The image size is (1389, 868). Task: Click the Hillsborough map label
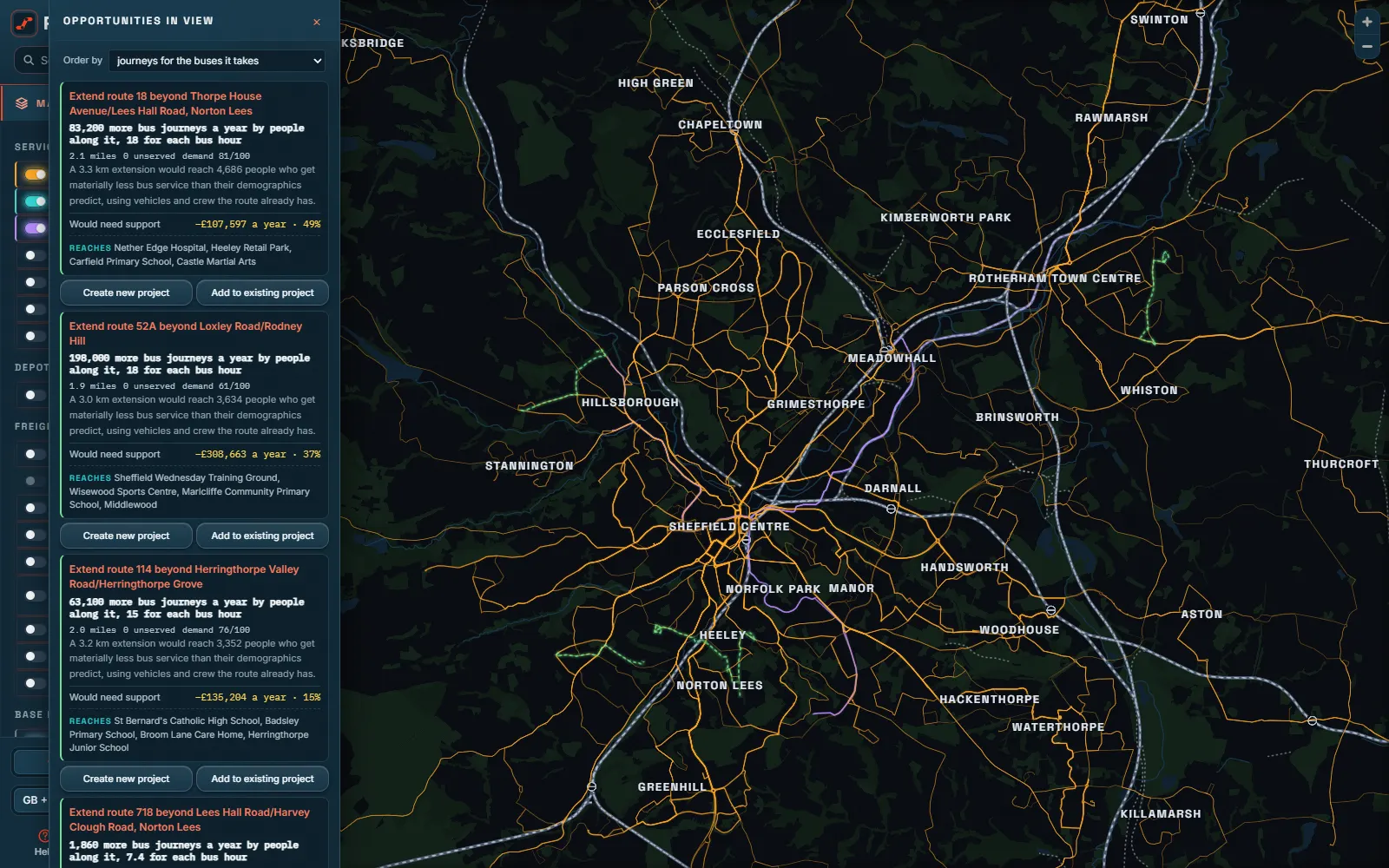[630, 403]
